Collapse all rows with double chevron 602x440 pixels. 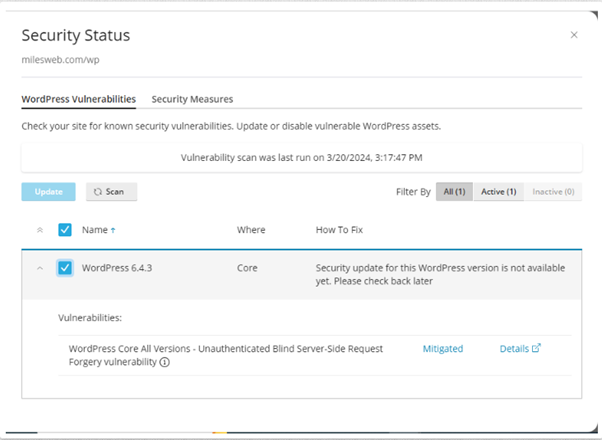point(40,230)
